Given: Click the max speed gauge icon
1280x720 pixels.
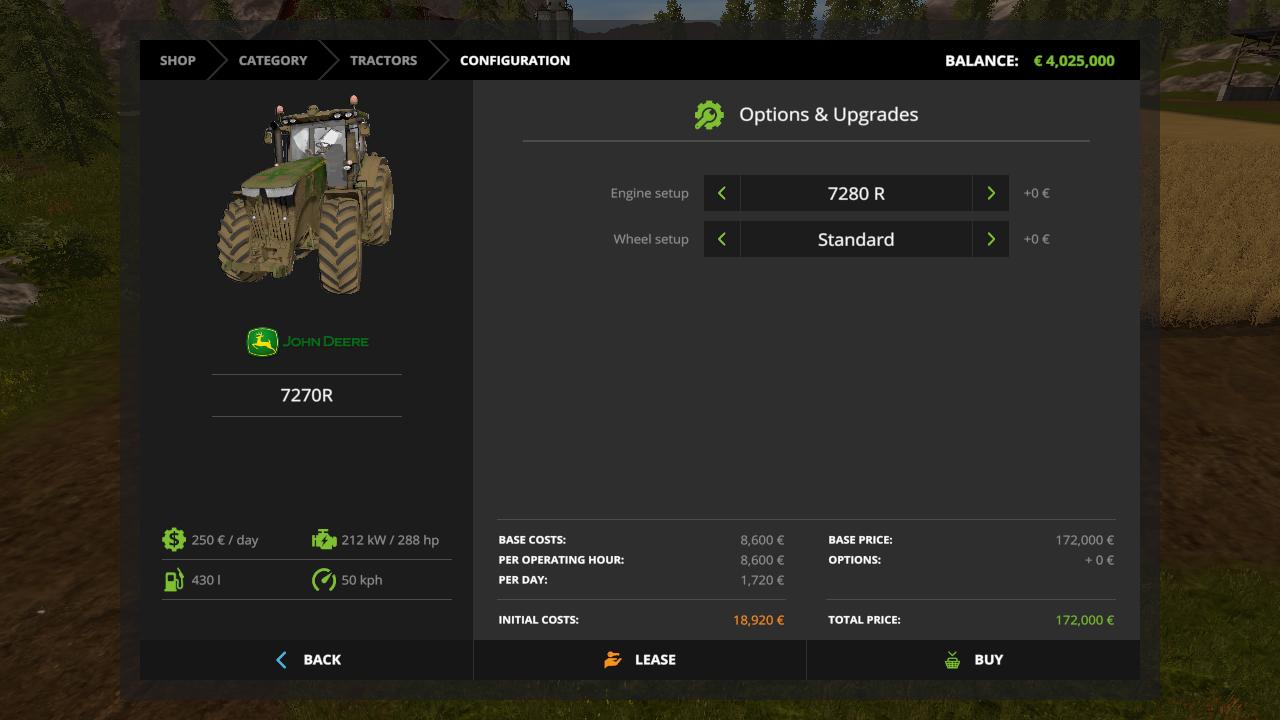Looking at the screenshot, I should (324, 580).
